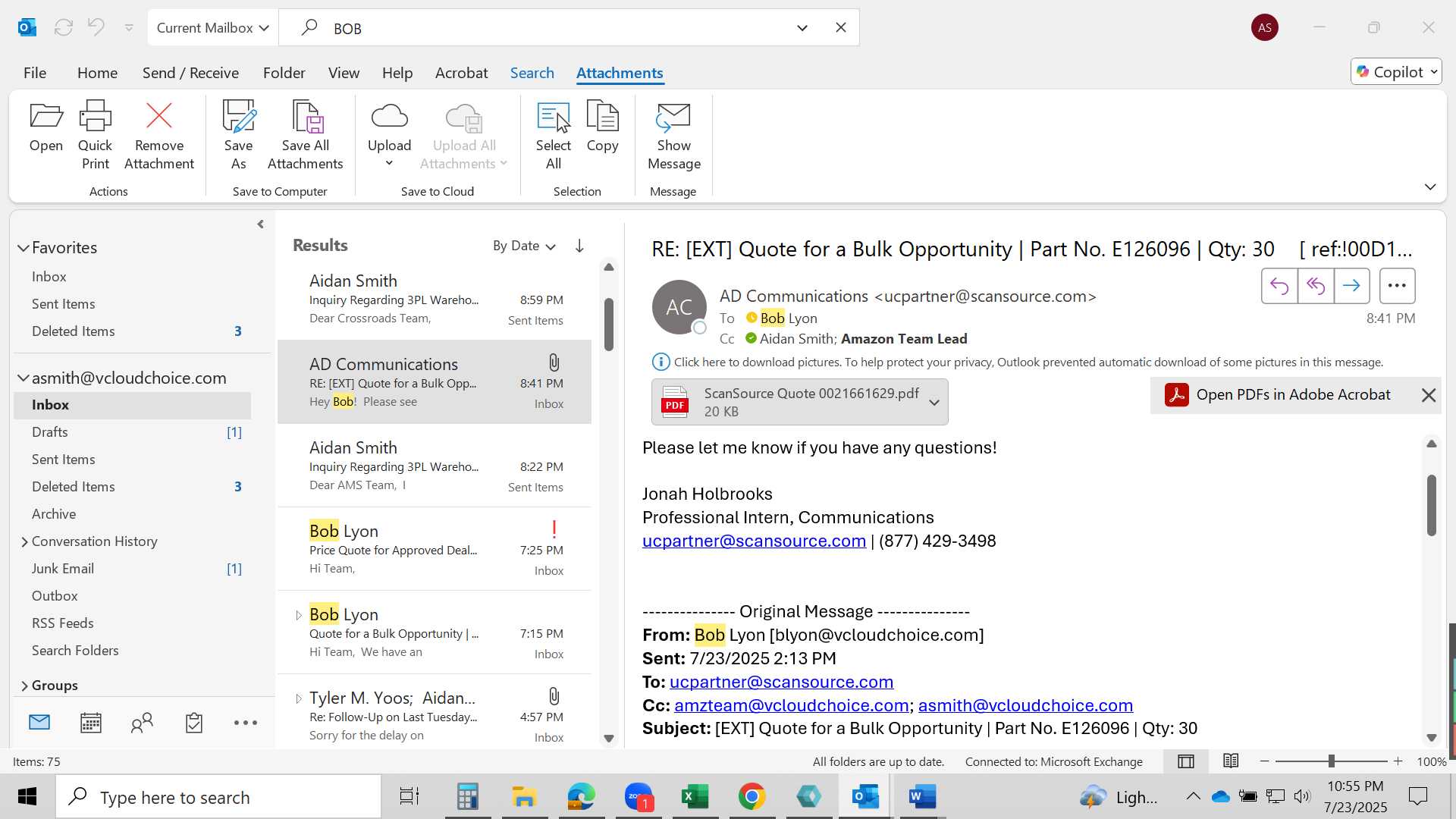The image size is (1456, 819).
Task: Open the File menu
Action: [x=35, y=73]
